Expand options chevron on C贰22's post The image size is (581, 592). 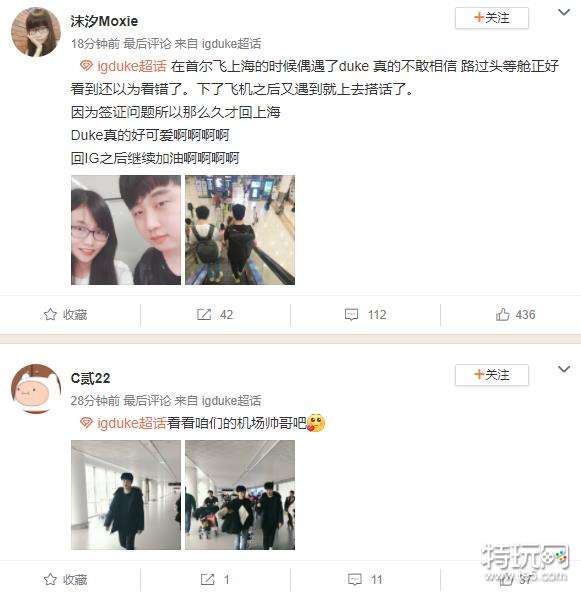(564, 369)
